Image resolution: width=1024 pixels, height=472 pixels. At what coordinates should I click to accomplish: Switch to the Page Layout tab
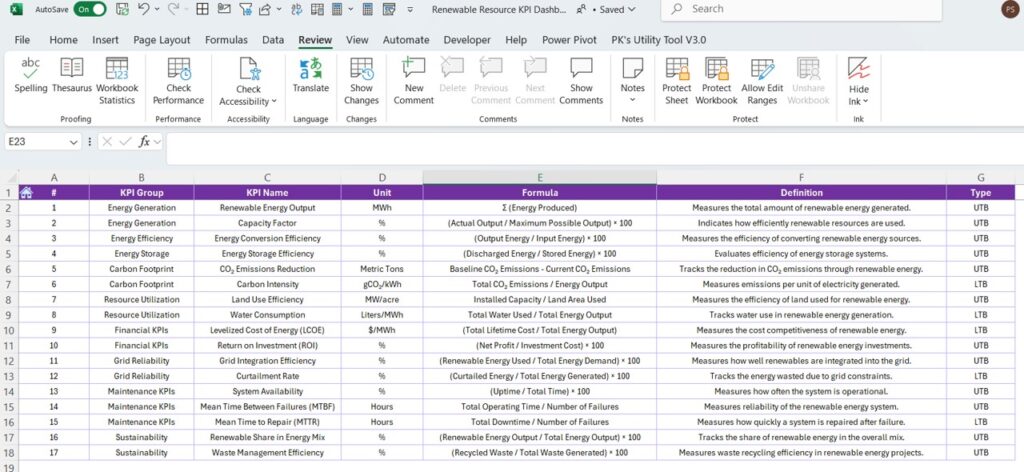[x=162, y=40]
